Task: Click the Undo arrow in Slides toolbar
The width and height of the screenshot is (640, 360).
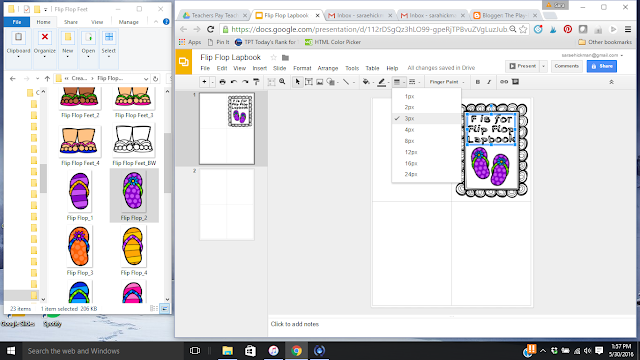Action: tap(234, 82)
